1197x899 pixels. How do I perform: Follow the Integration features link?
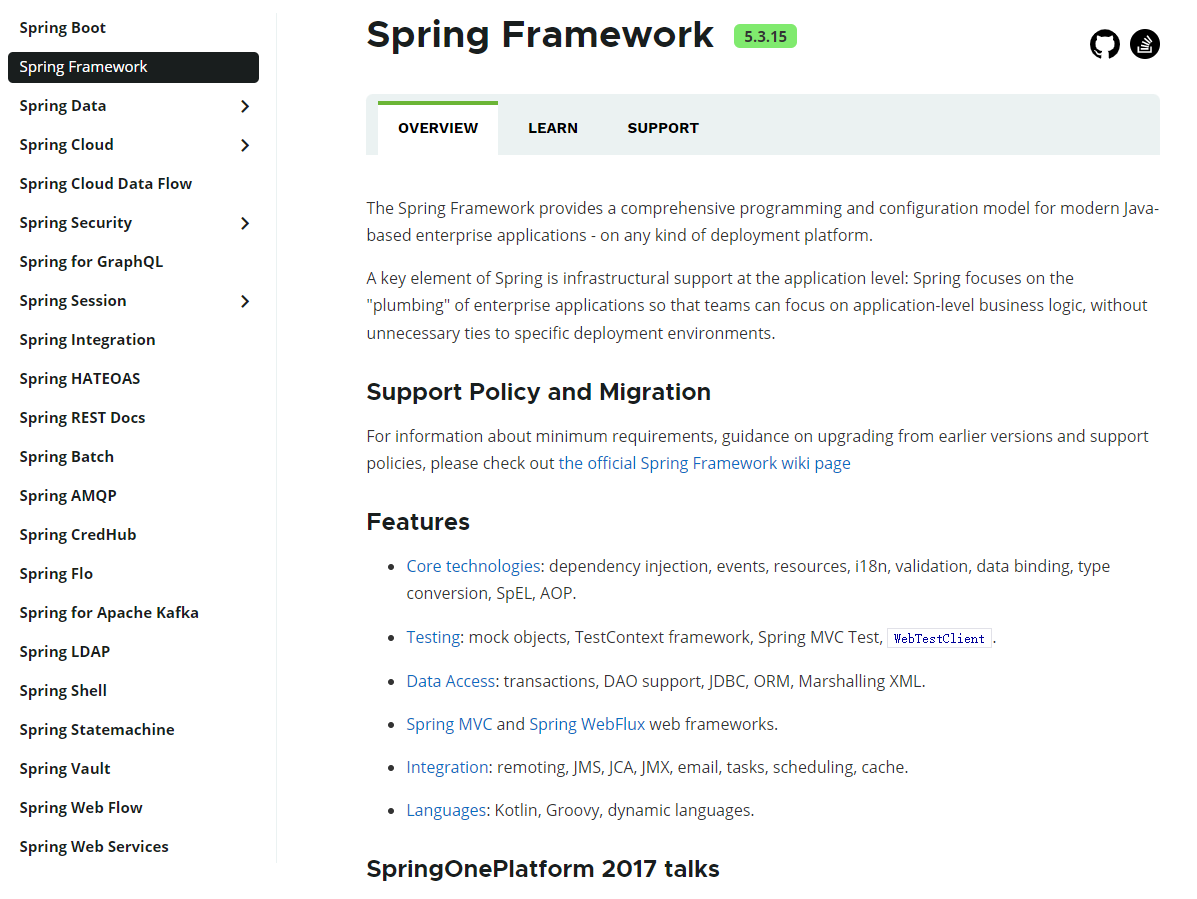(447, 767)
